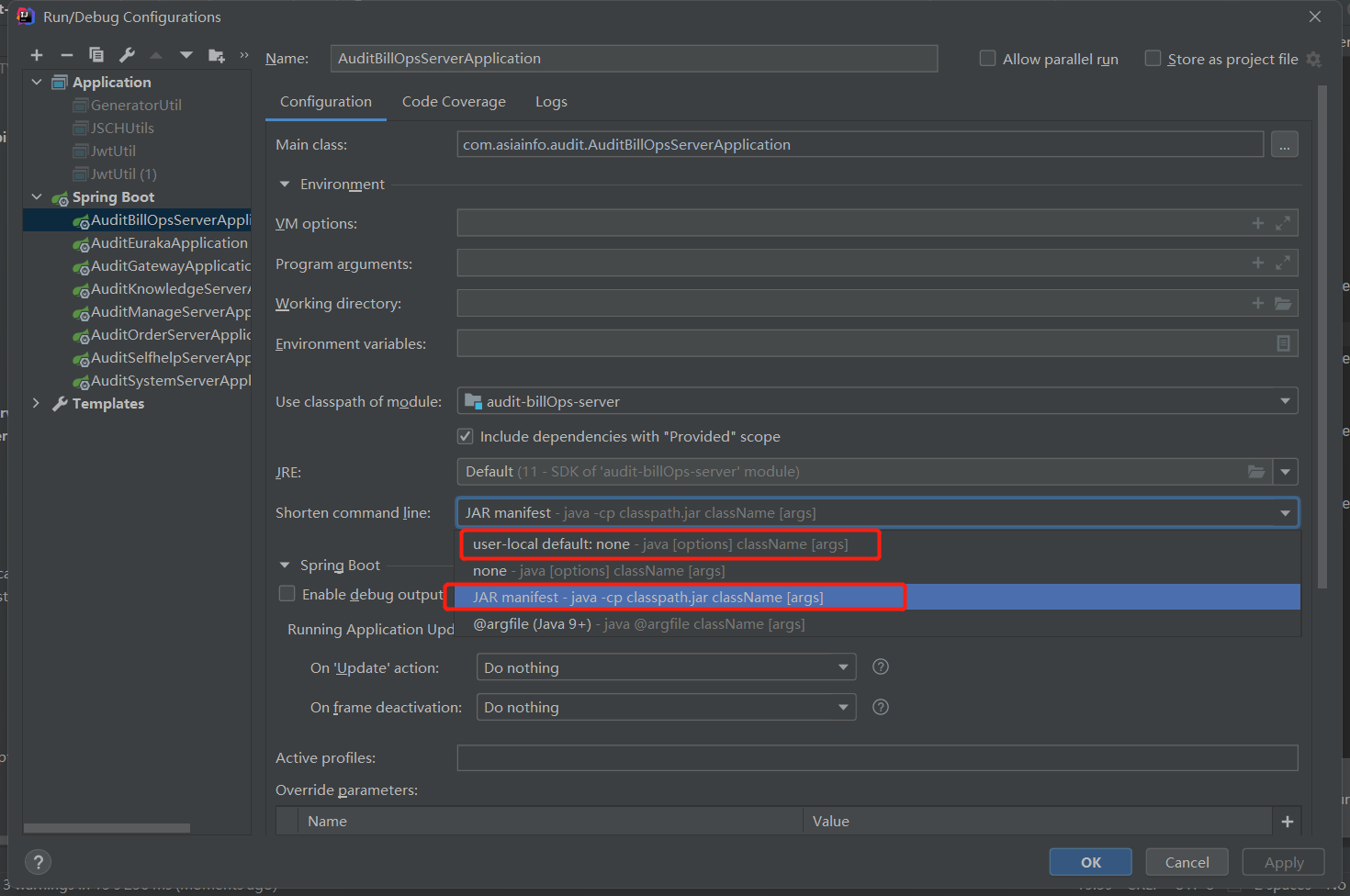The height and width of the screenshot is (896, 1350).
Task: Click the browse Main class ellipsis button
Action: pos(1285,145)
